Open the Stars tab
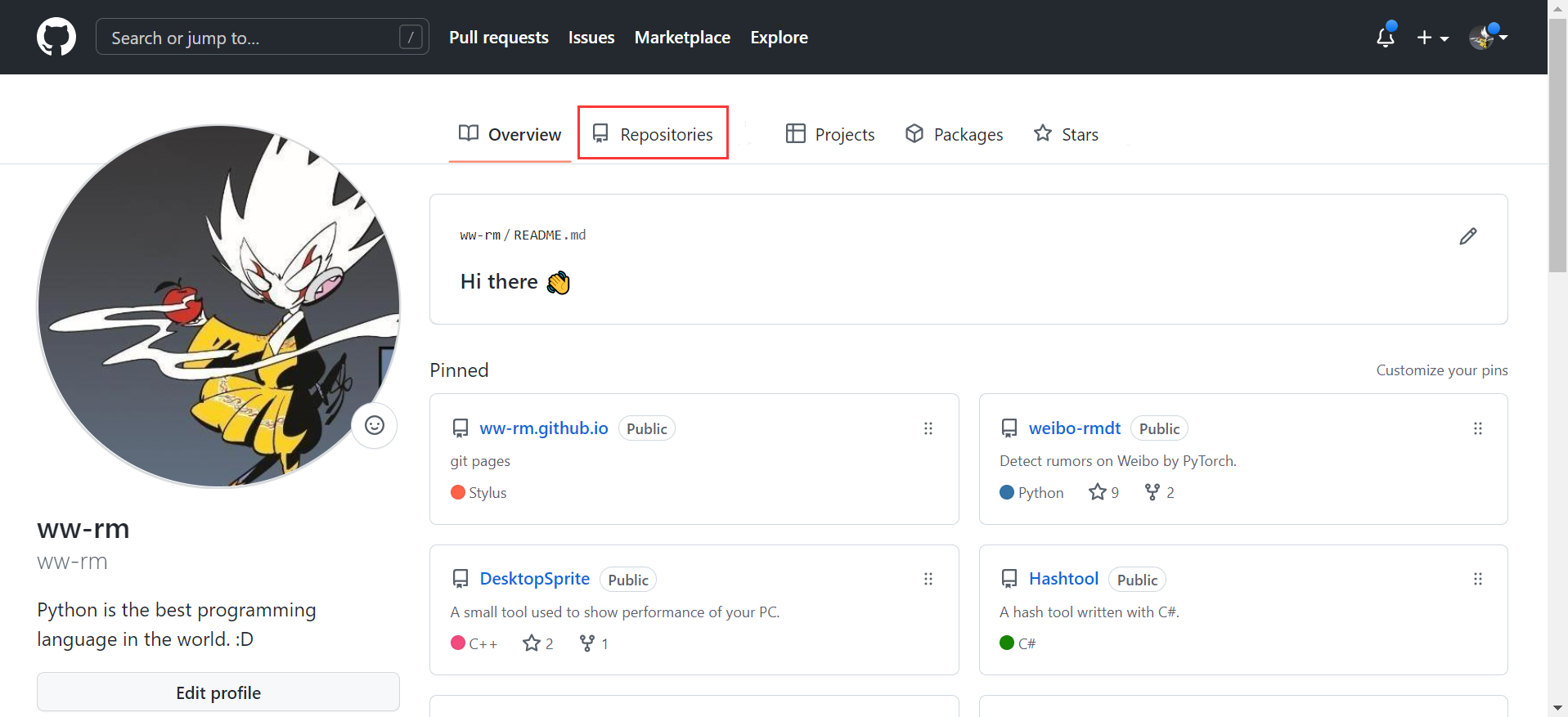The height and width of the screenshot is (717, 1568). (x=1066, y=134)
